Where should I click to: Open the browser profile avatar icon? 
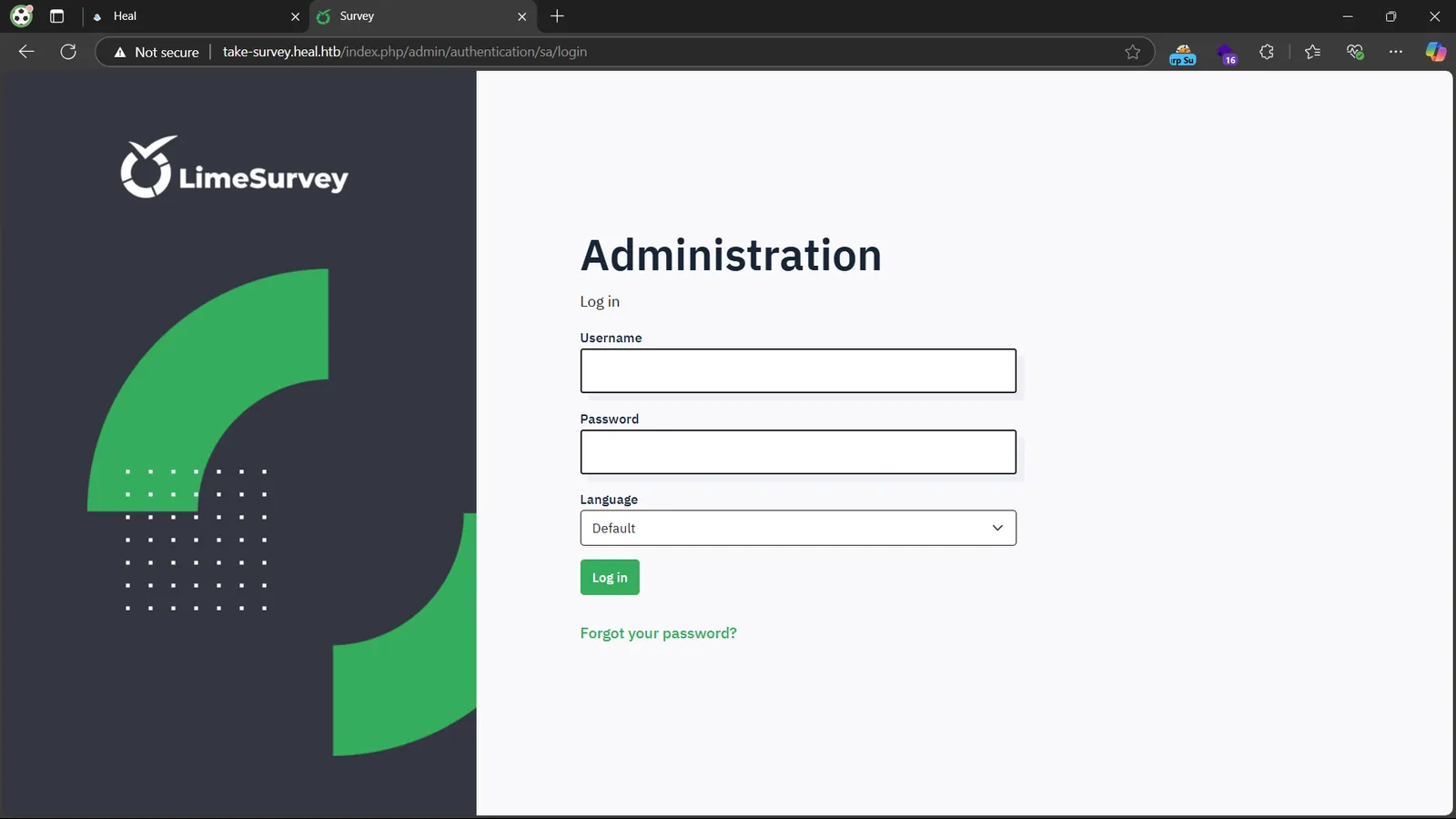click(x=21, y=16)
